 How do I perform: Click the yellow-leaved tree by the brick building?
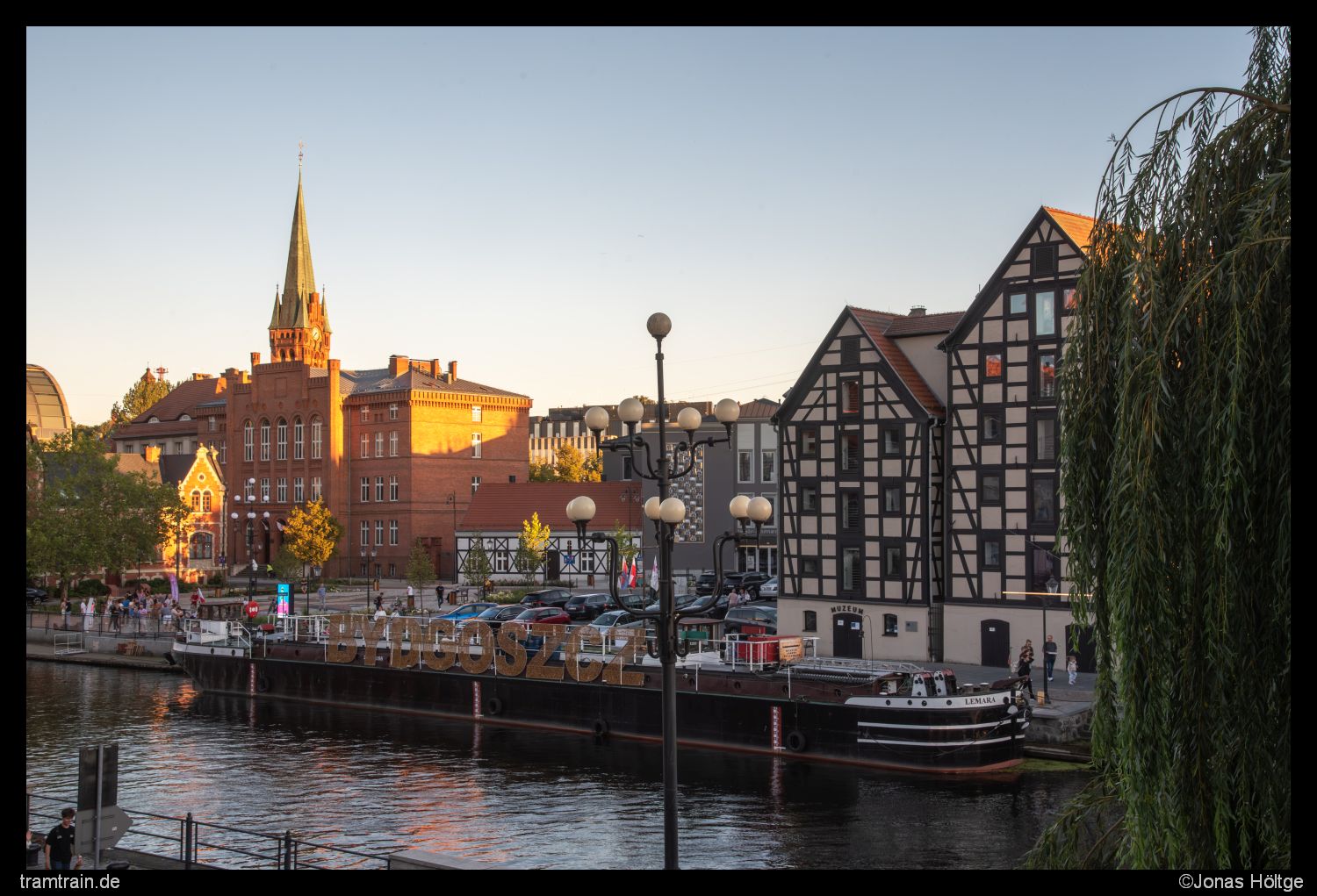click(x=310, y=533)
